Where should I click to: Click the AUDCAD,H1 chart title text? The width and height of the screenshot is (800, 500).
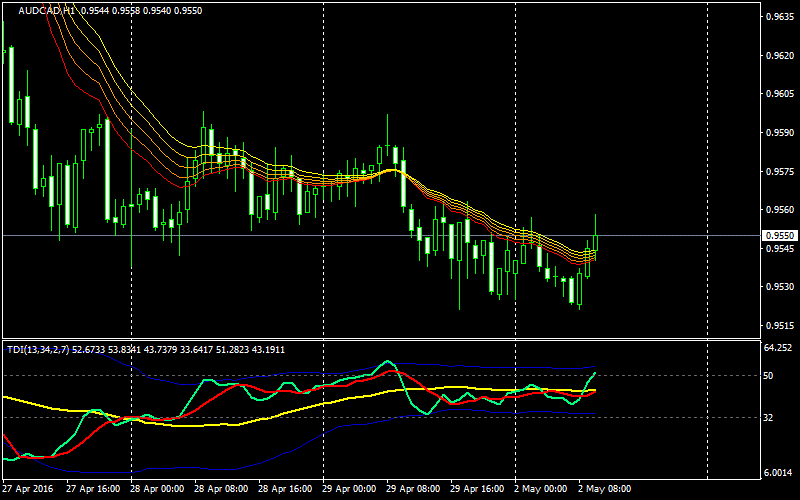48,9
